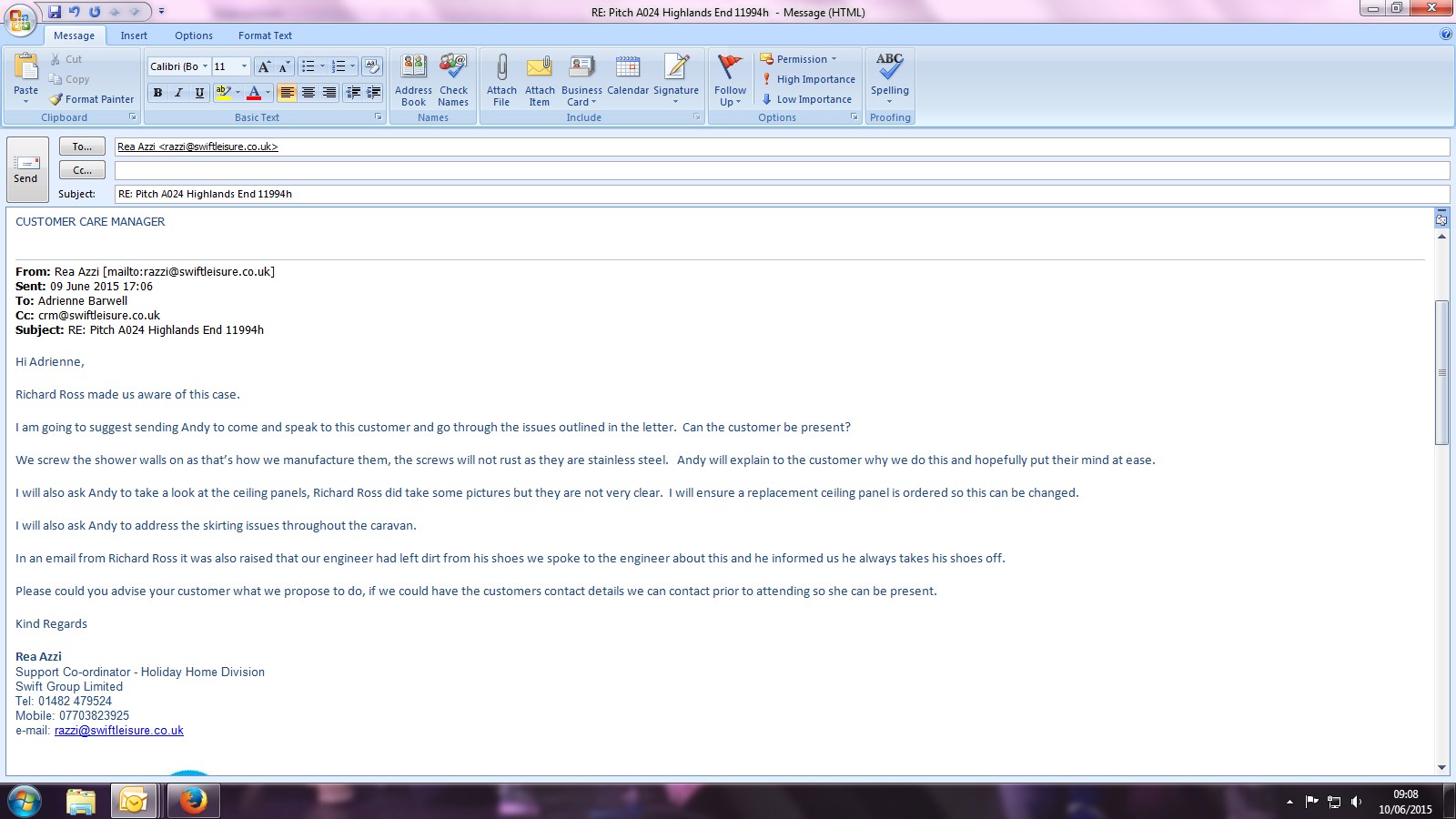Open Outlook Help question mark icon
The width and height of the screenshot is (1456, 819).
1446,35
